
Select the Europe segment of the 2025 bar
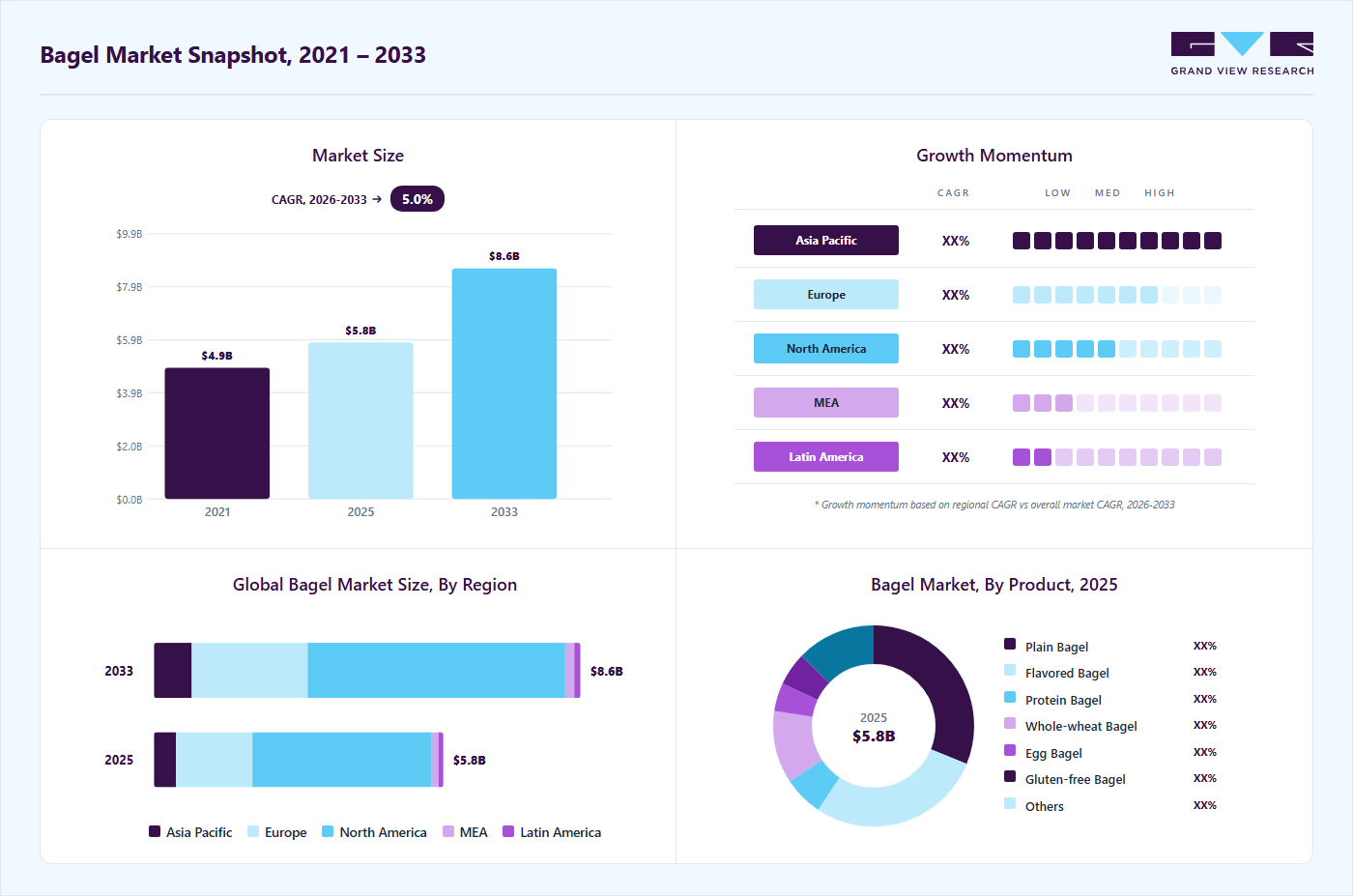pyautogui.click(x=215, y=760)
